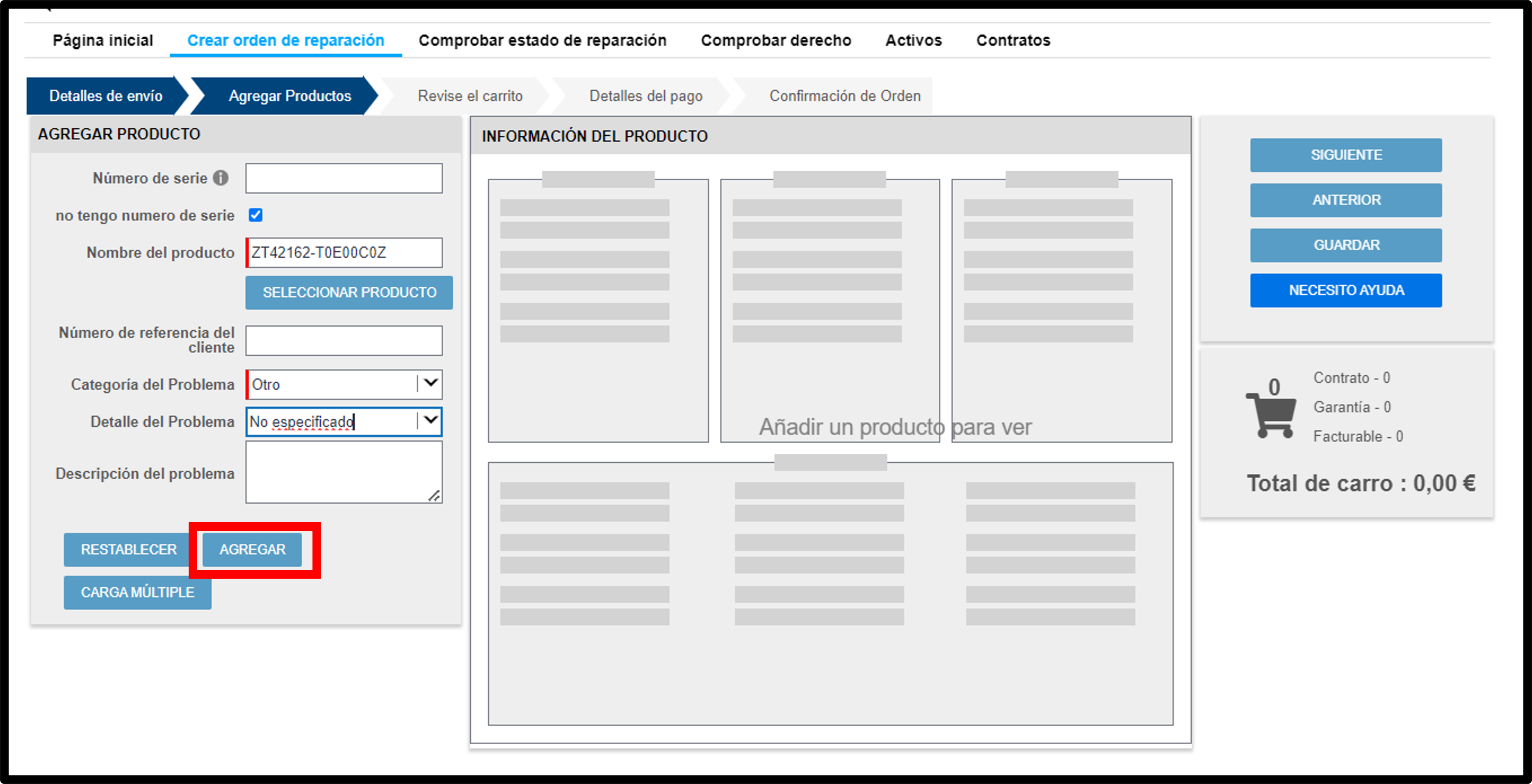Click the AGREGAR button

(x=252, y=549)
